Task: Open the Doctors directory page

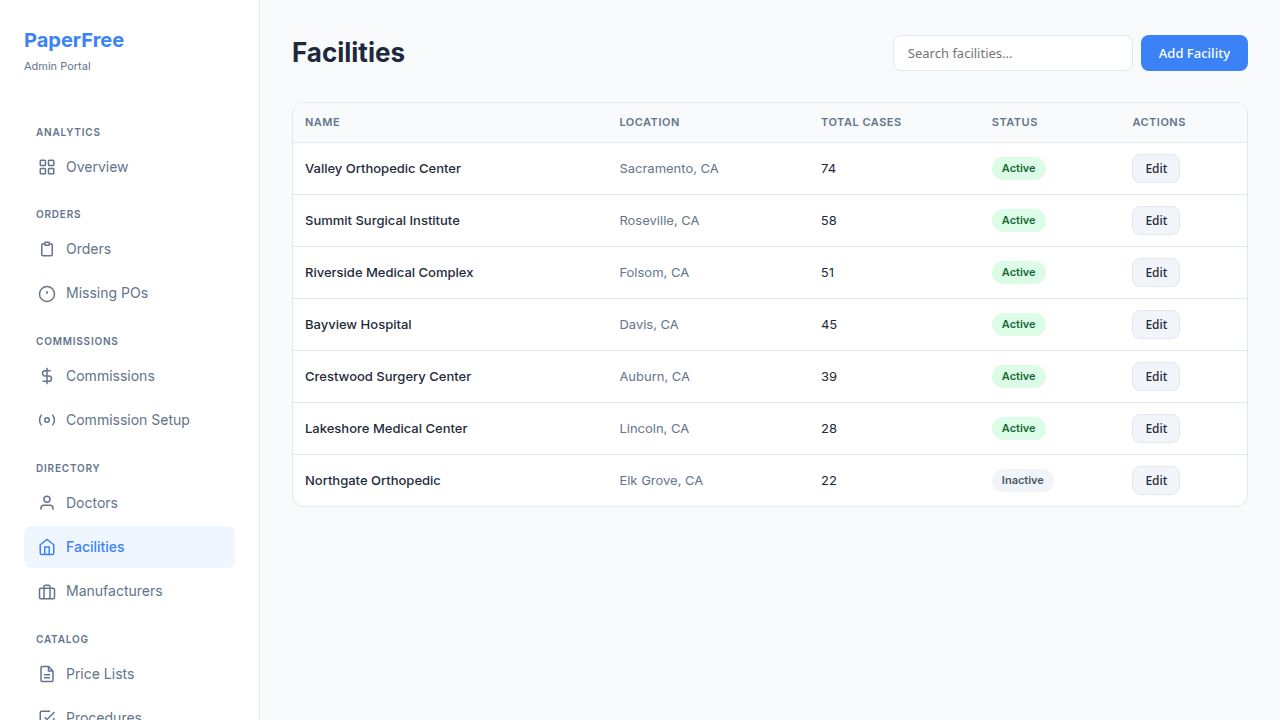Action: pyautogui.click(x=91, y=503)
